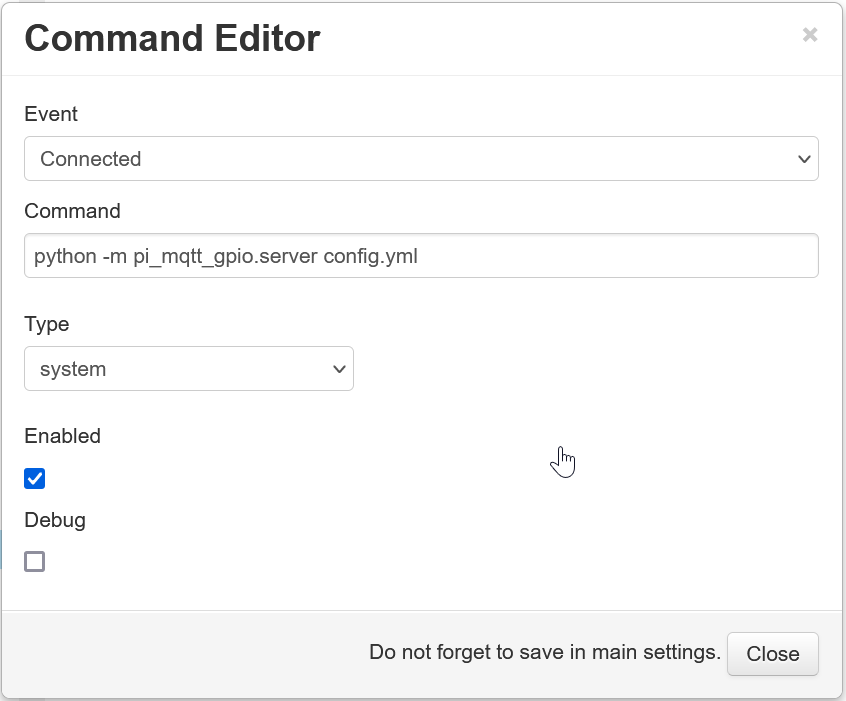Click the Debug label text
The image size is (846, 701).
coord(55,521)
